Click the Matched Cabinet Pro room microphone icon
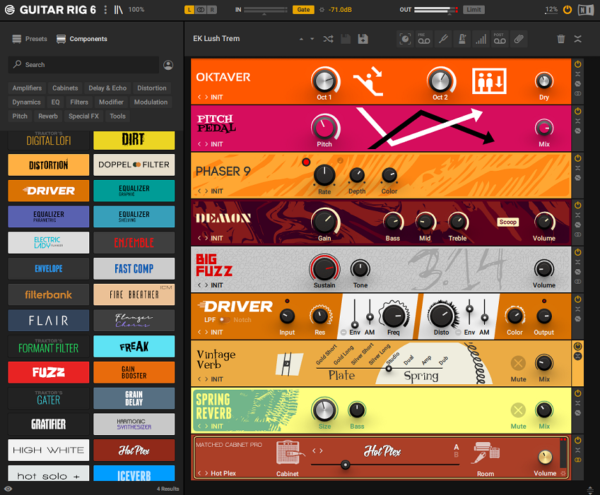Image resolution: width=600 pixels, height=495 pixels. click(x=486, y=453)
